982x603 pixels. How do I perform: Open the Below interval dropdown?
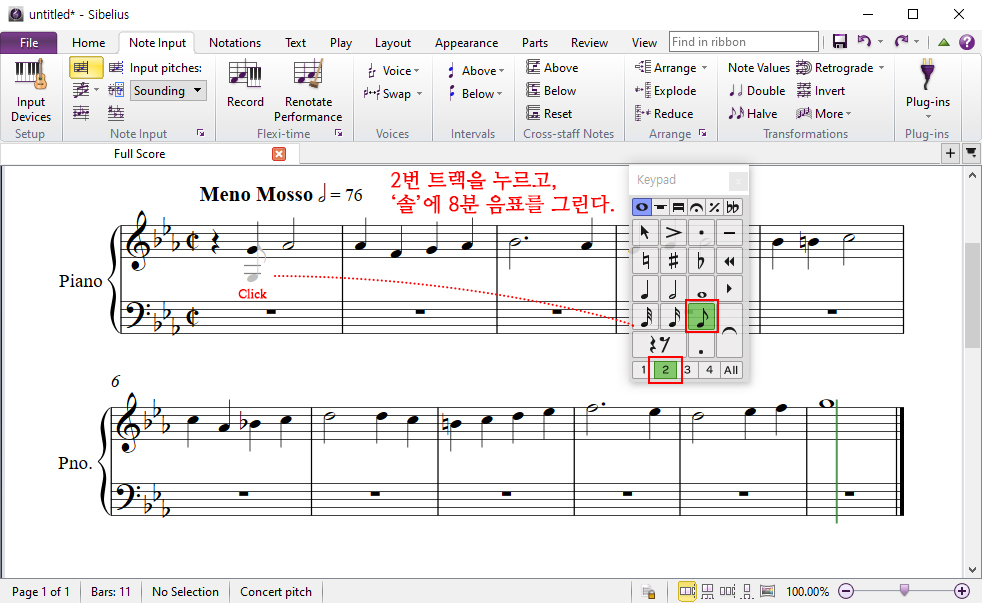[475, 94]
